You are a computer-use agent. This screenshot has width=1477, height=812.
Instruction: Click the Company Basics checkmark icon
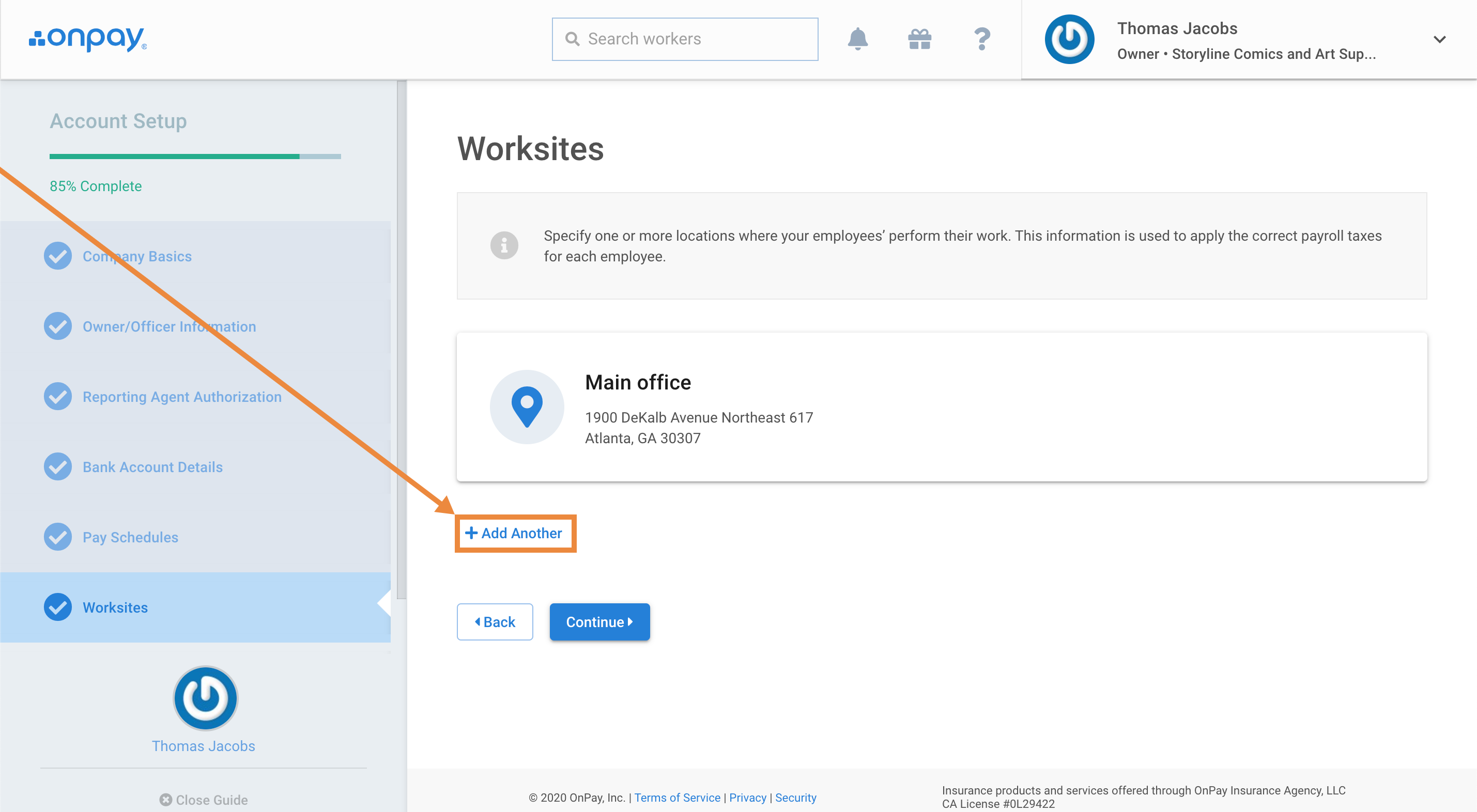(x=58, y=256)
